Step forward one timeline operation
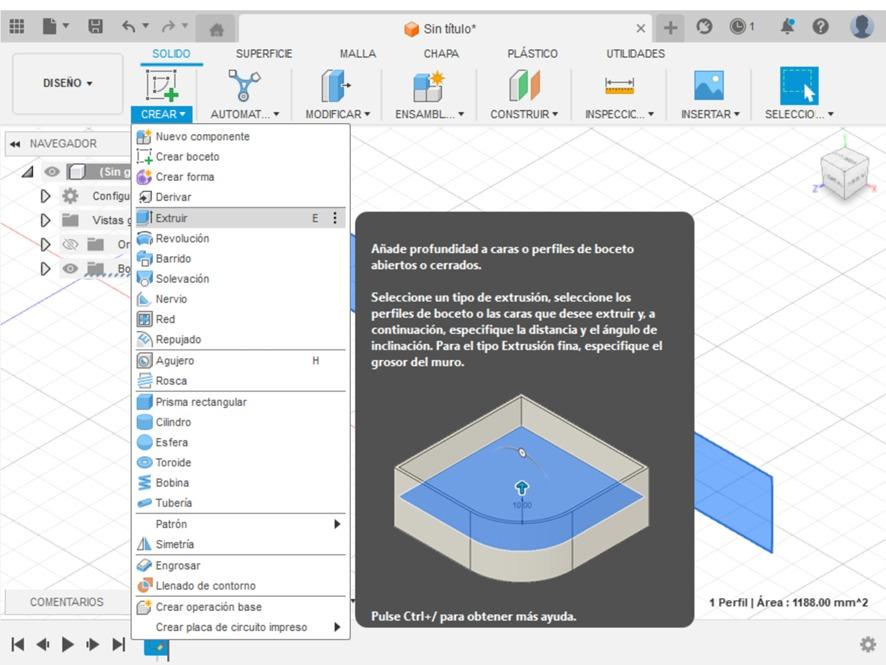886x665 pixels. [93, 644]
